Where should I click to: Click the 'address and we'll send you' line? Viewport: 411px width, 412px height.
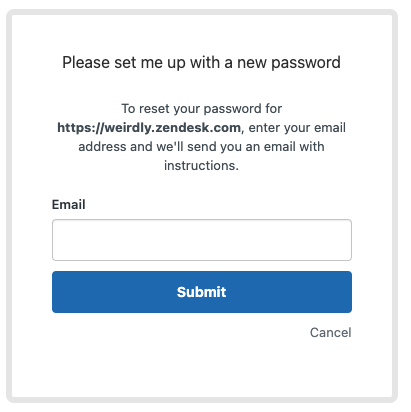(201, 147)
